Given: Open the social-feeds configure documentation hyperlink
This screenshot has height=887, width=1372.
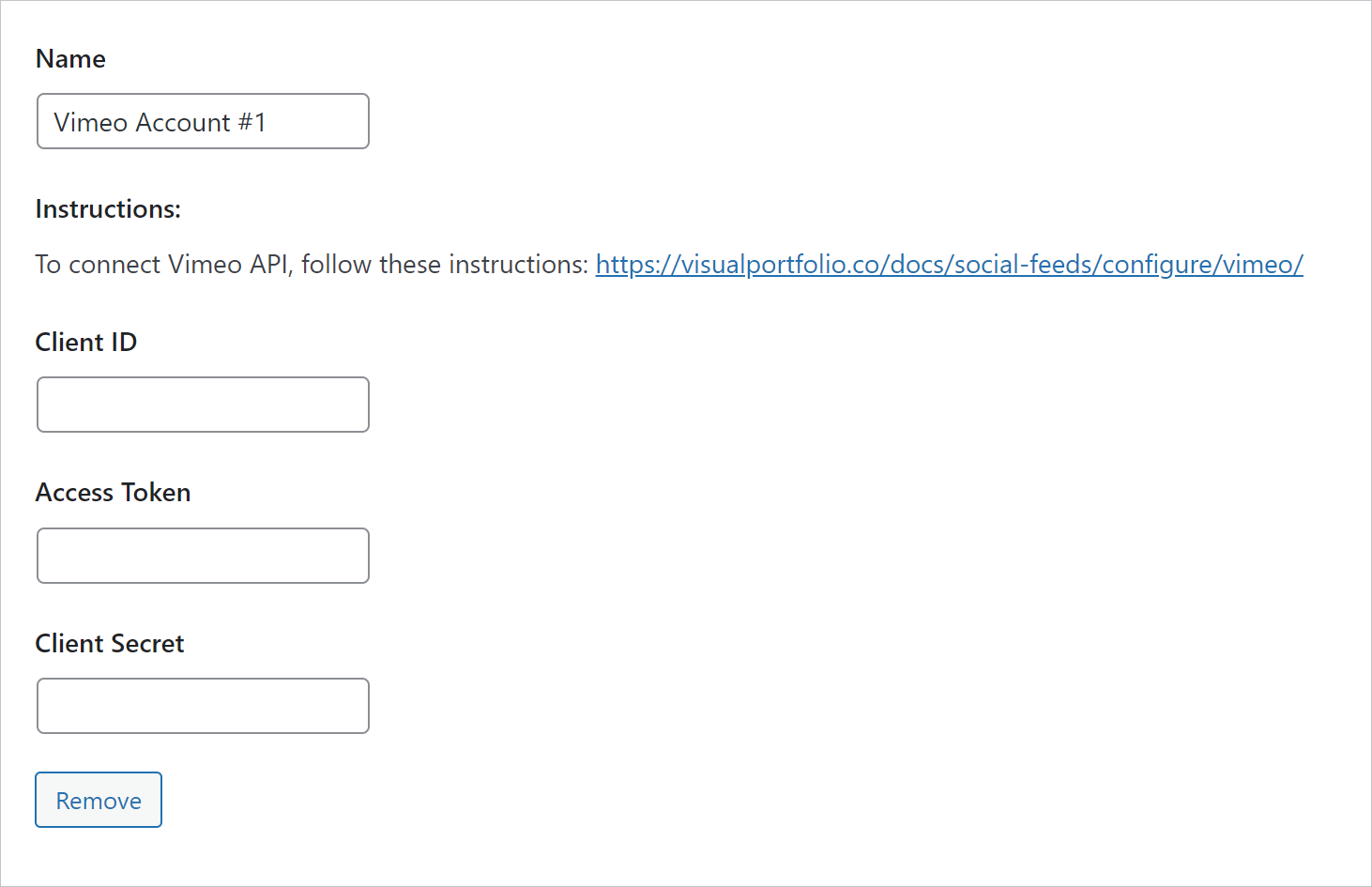Looking at the screenshot, I should point(949,265).
